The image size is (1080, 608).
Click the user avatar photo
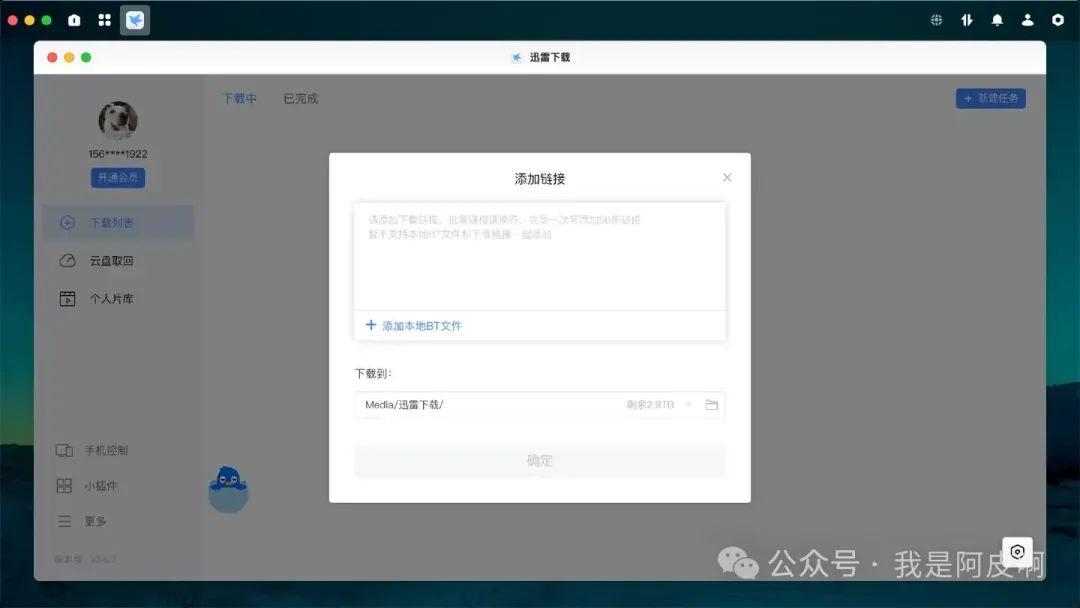pos(118,120)
